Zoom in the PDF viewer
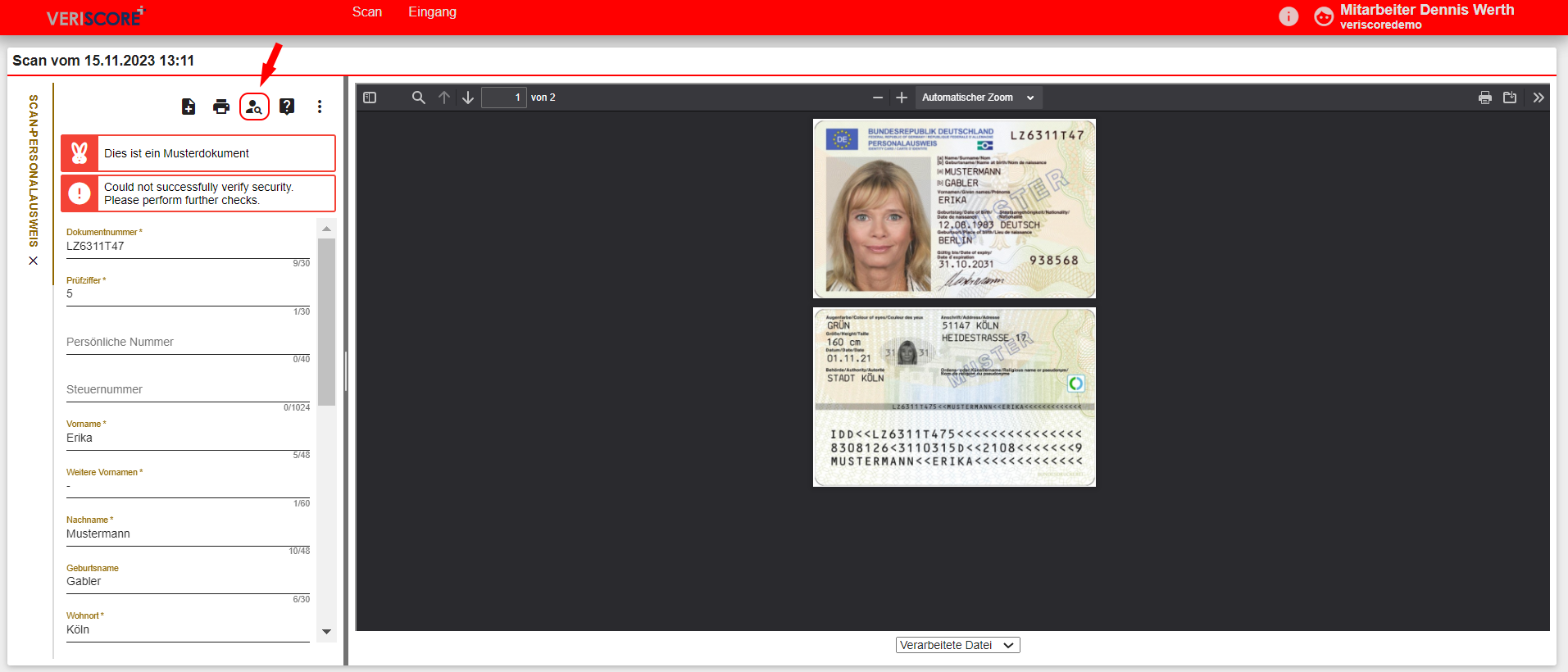The image size is (1568, 672). pyautogui.click(x=902, y=98)
